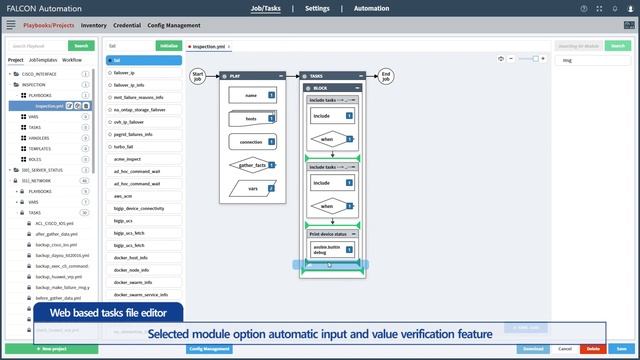Switch to the JobTemplates tab
The width and height of the screenshot is (640, 360).
pyautogui.click(x=43, y=60)
